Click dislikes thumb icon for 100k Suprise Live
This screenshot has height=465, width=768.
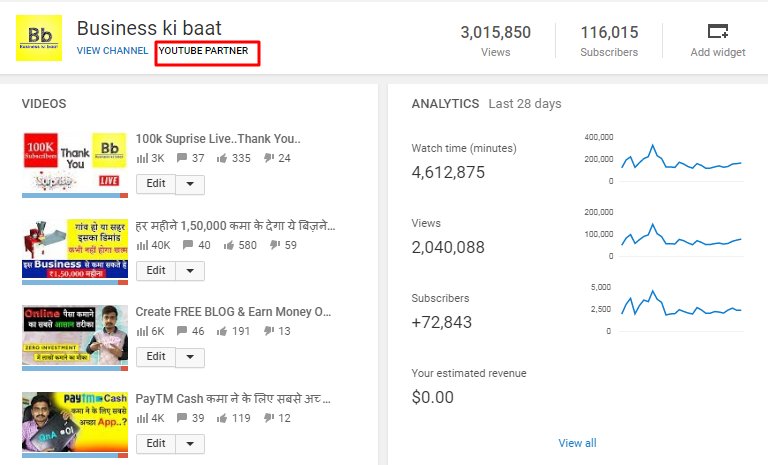coord(269,158)
